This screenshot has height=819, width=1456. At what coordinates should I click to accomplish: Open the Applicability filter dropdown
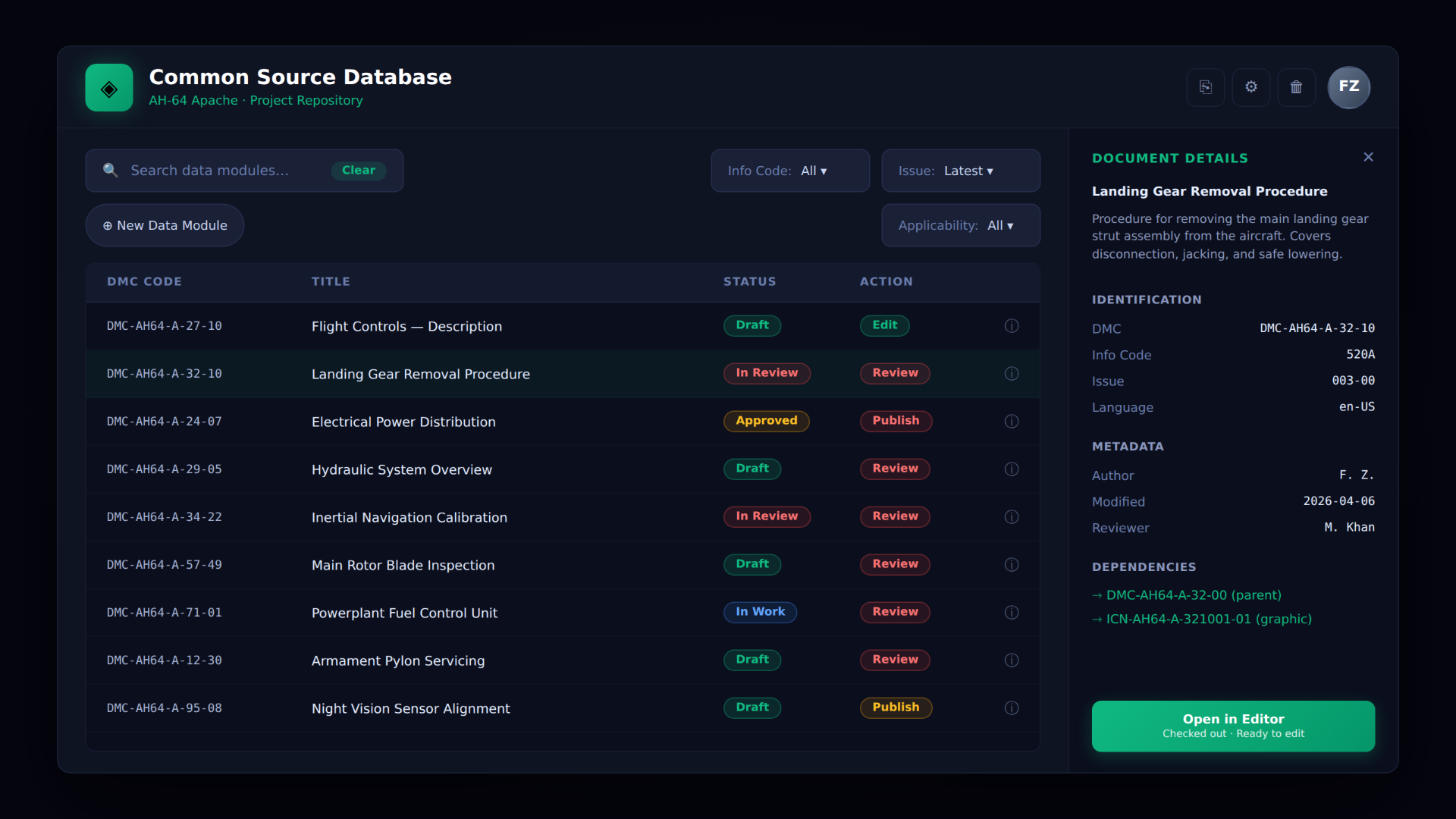pyautogui.click(x=961, y=225)
